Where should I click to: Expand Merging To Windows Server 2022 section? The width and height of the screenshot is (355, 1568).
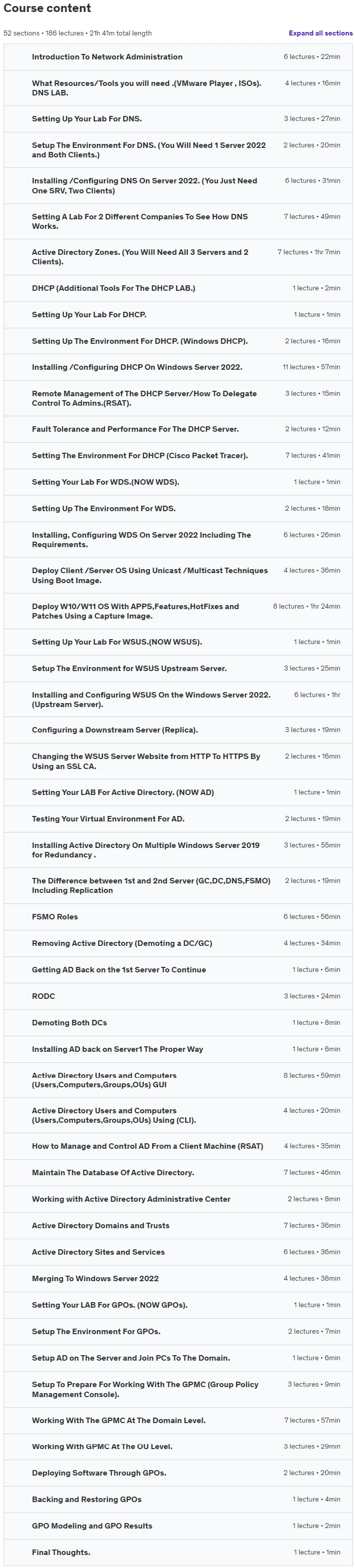(178, 1278)
